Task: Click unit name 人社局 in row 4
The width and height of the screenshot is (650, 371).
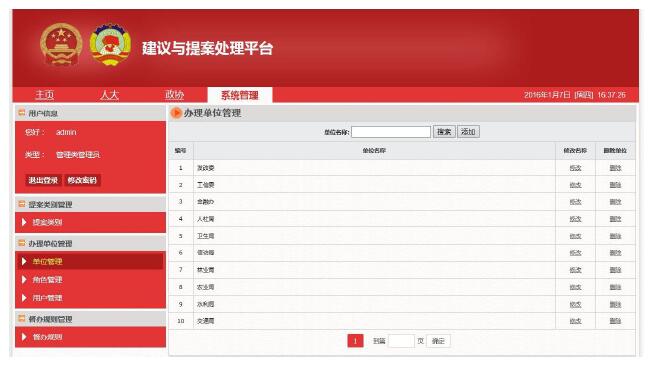Action: tap(206, 219)
